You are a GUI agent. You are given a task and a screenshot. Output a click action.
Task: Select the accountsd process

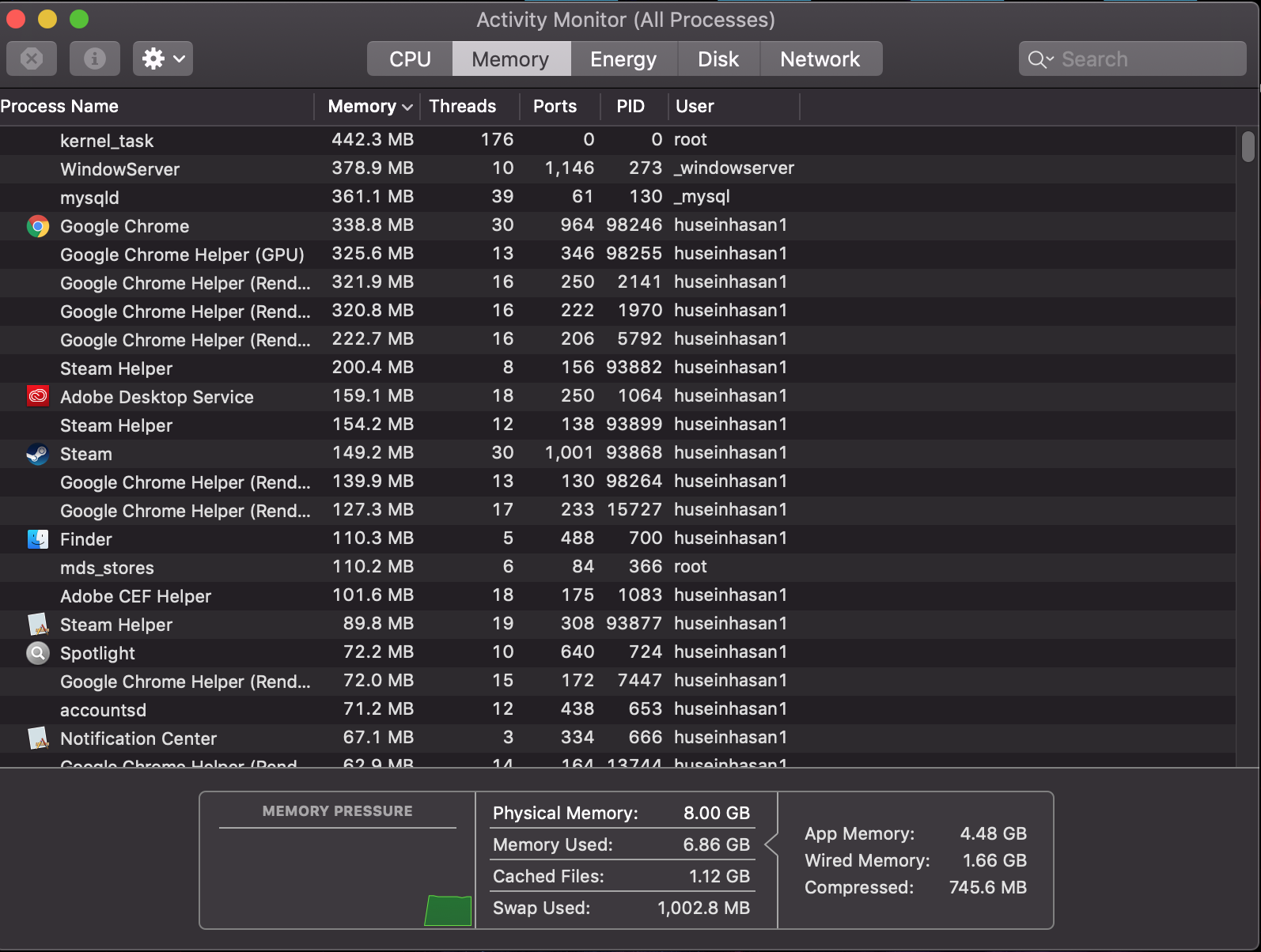pos(617,709)
